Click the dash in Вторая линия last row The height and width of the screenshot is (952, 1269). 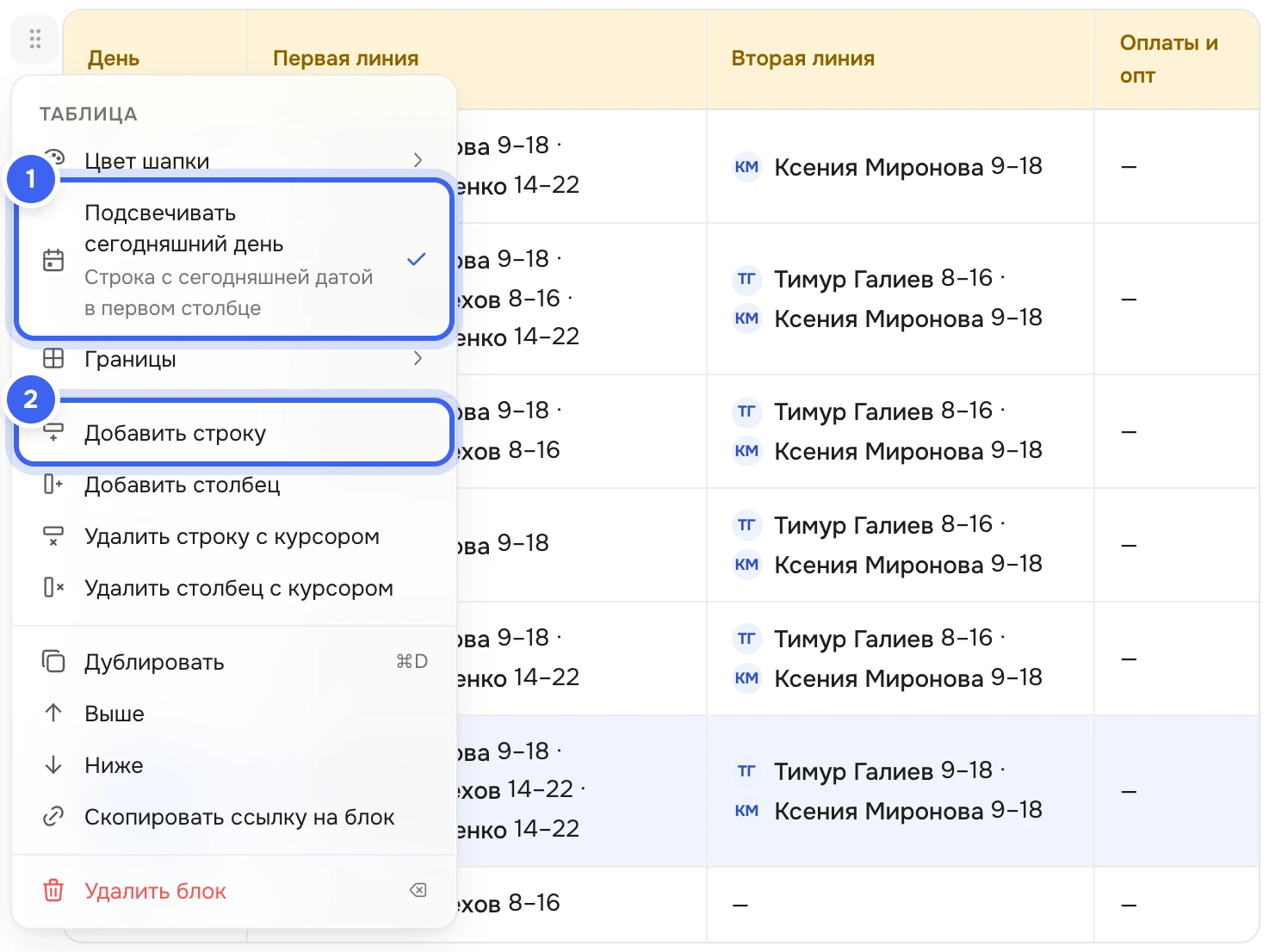pyautogui.click(x=740, y=905)
